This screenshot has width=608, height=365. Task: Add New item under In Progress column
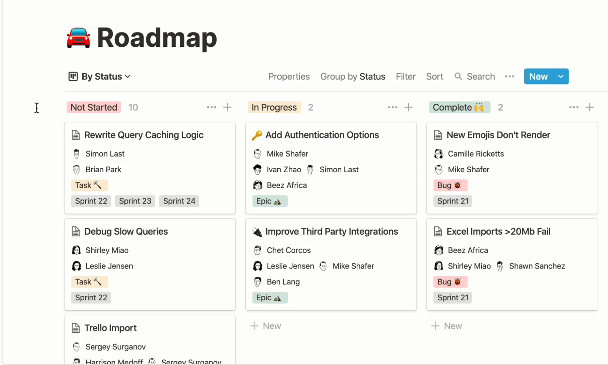pos(266,326)
